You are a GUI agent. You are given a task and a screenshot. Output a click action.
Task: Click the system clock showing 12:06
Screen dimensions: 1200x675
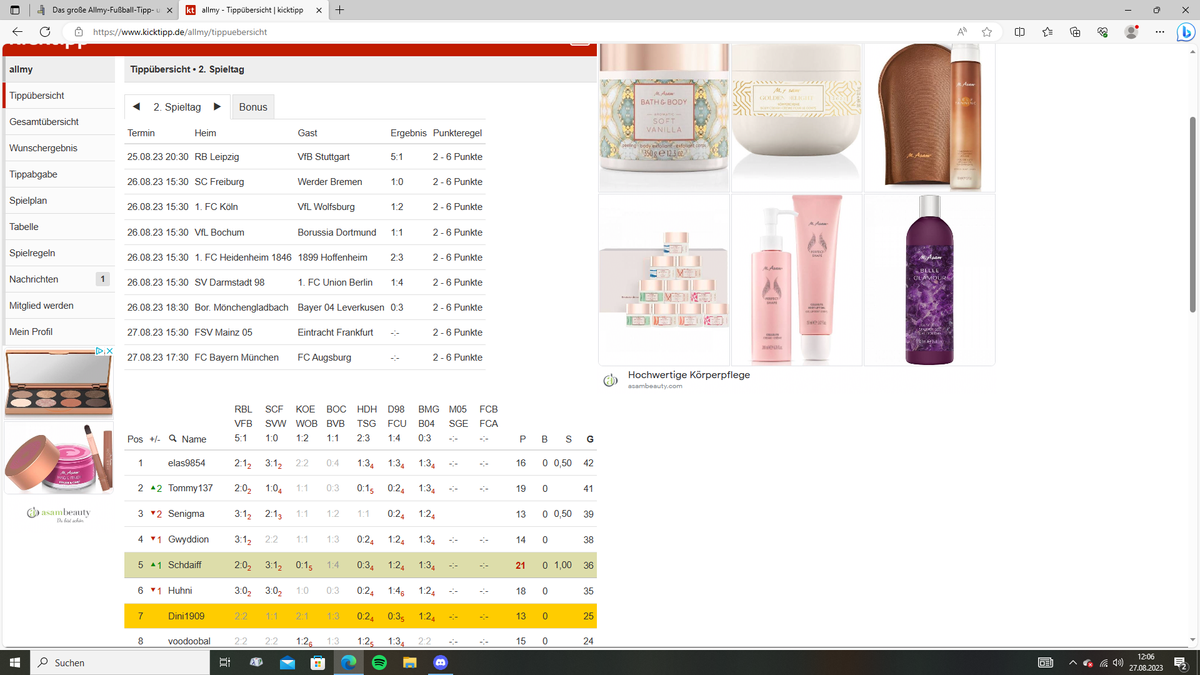pyautogui.click(x=1144, y=657)
